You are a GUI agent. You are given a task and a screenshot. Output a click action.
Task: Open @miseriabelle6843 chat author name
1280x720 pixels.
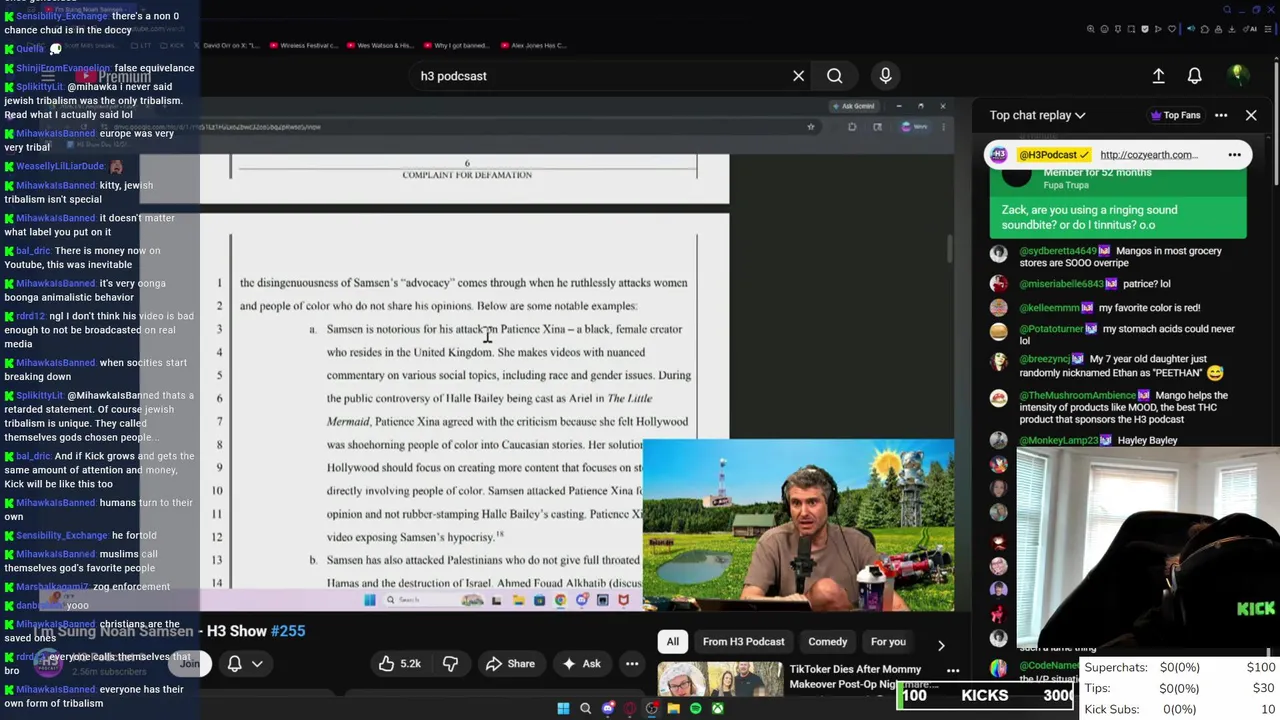click(x=1061, y=284)
